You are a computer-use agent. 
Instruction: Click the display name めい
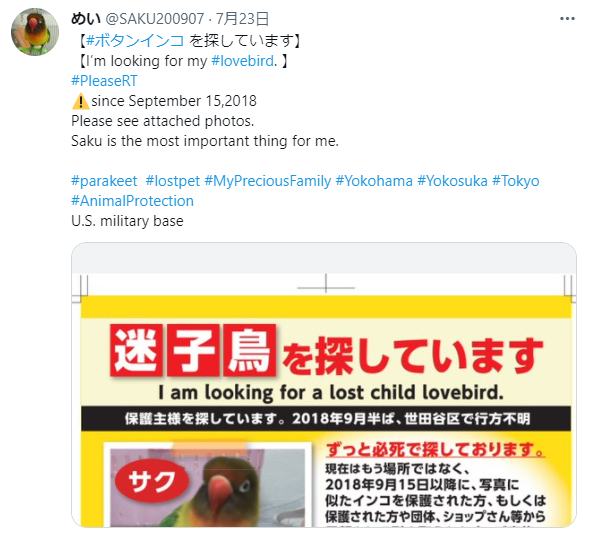pos(86,19)
